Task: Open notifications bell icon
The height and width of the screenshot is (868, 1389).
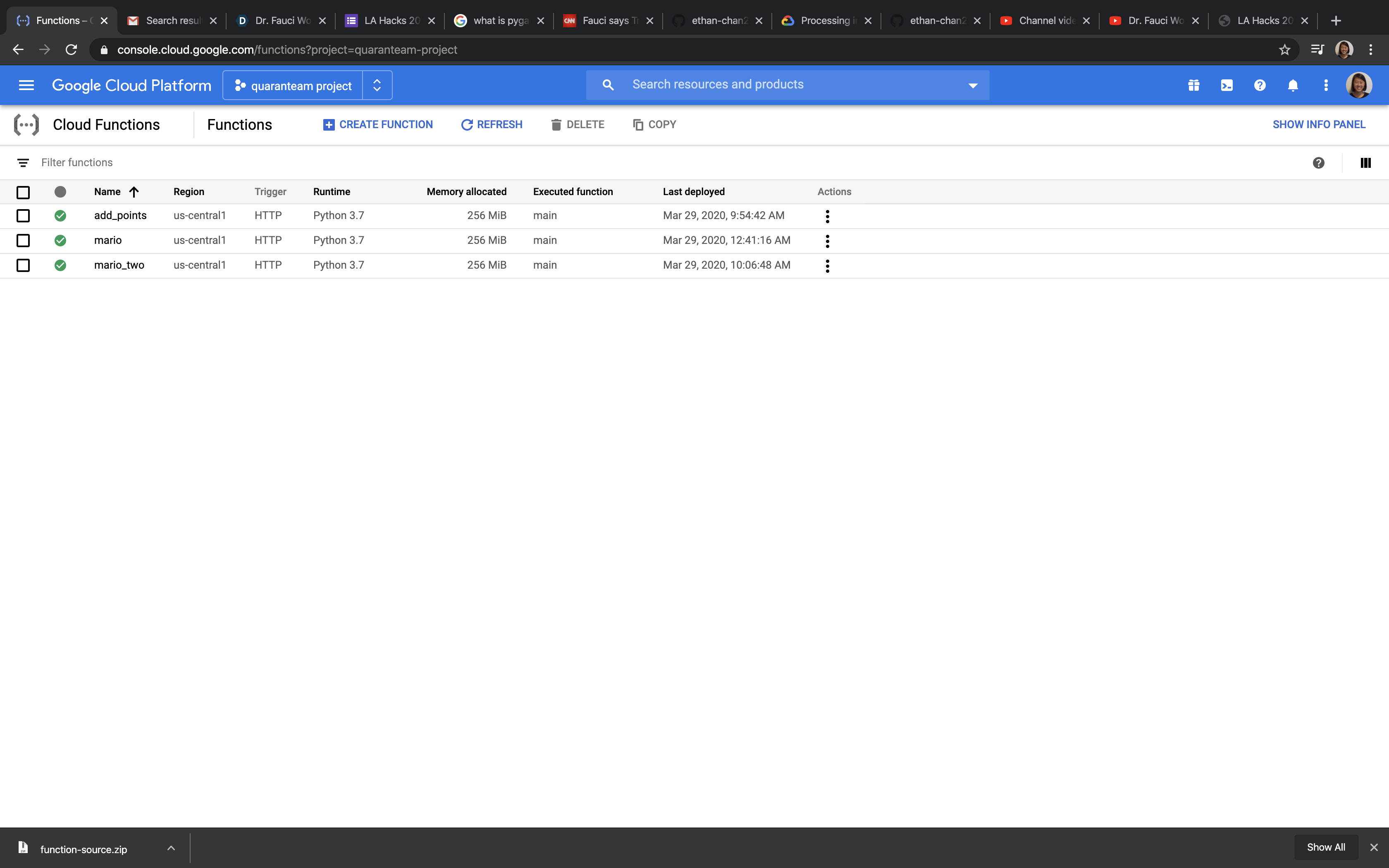Action: 1293,85
